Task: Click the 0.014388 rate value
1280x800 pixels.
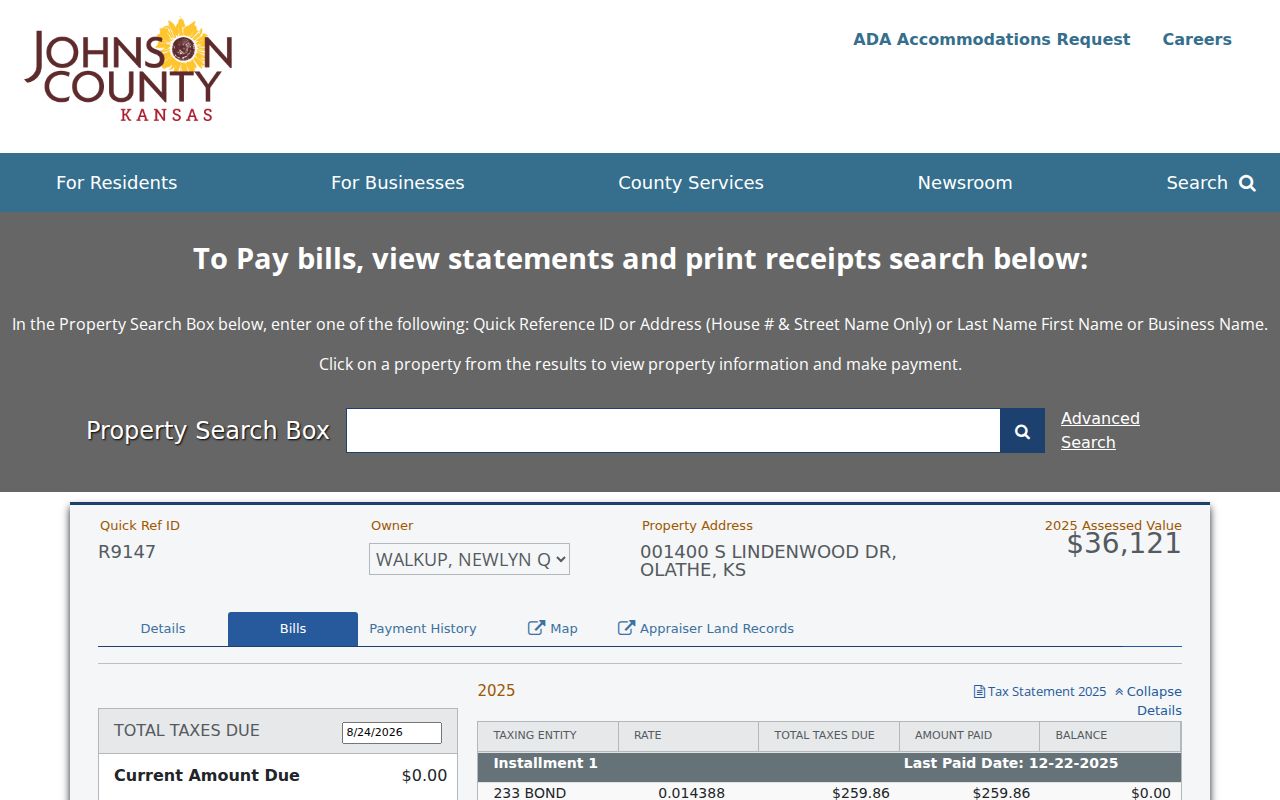Action: tap(691, 793)
